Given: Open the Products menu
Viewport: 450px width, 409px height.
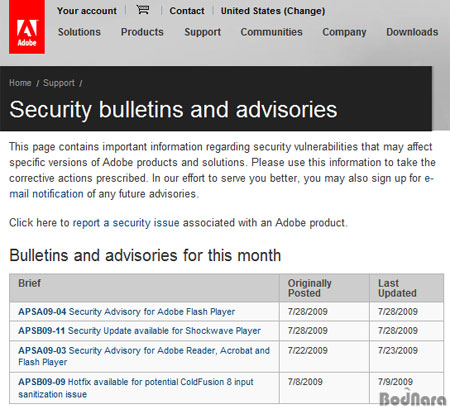Looking at the screenshot, I should click(142, 32).
